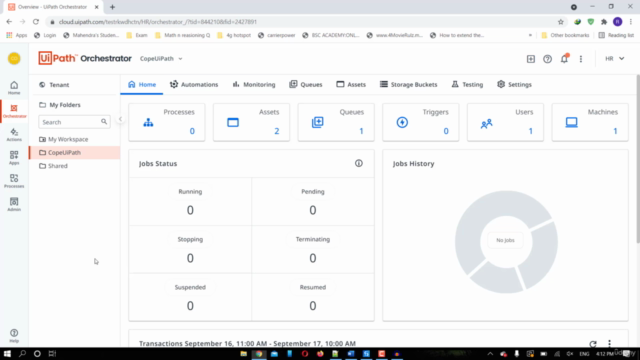The height and width of the screenshot is (360, 640).
Task: Bookmark page with star icon
Action: coord(561,22)
